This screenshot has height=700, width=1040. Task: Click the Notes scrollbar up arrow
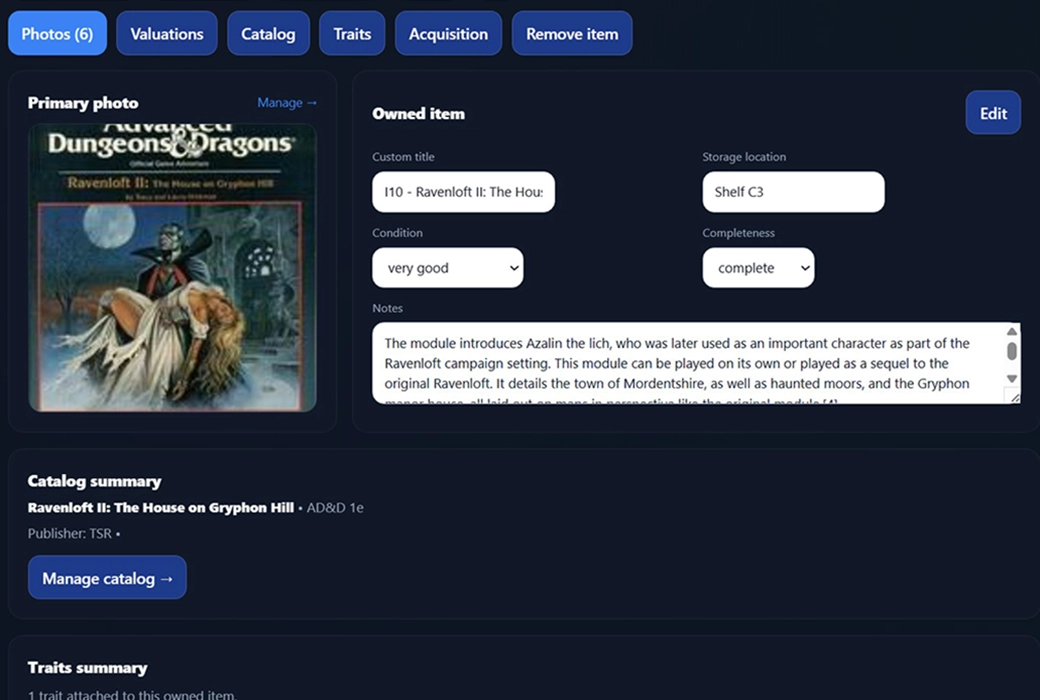(1011, 332)
